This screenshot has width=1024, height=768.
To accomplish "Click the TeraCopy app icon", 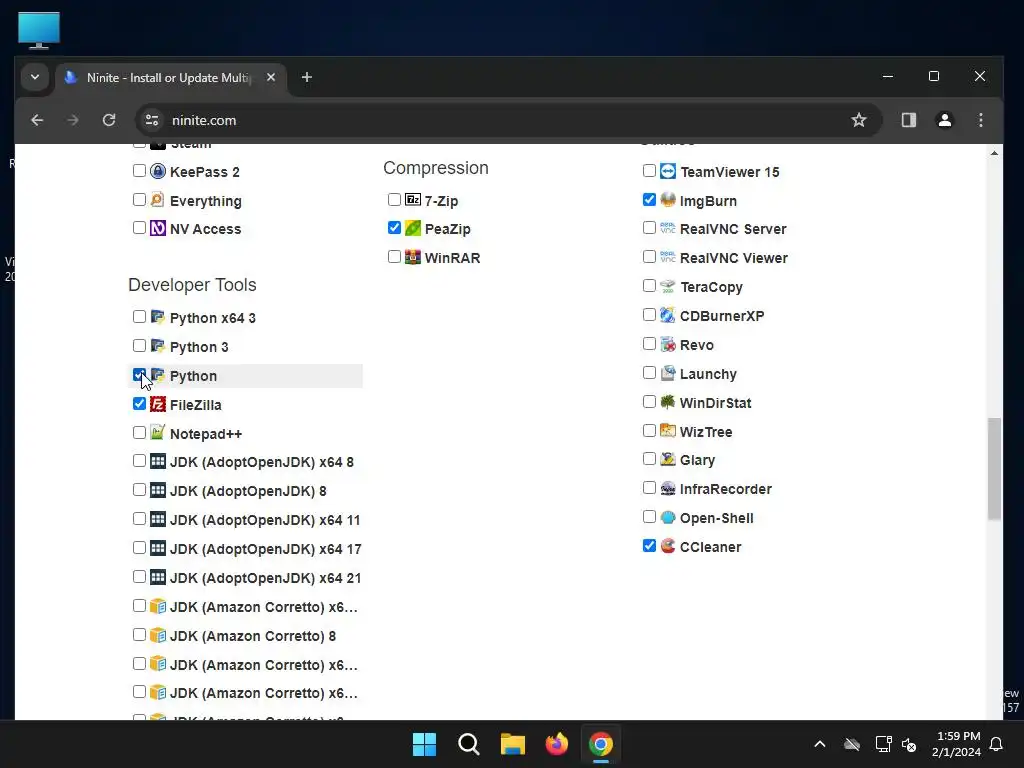I will pyautogui.click(x=667, y=286).
